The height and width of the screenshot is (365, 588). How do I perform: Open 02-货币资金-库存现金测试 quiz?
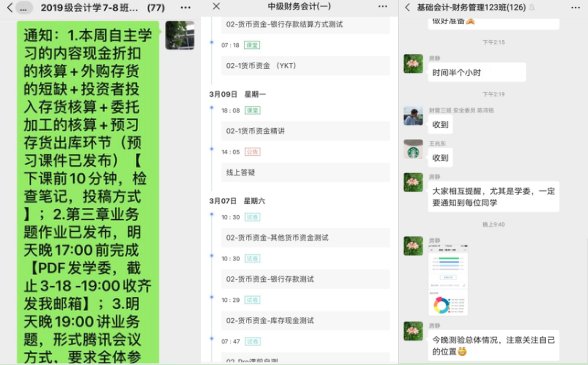click(305, 321)
